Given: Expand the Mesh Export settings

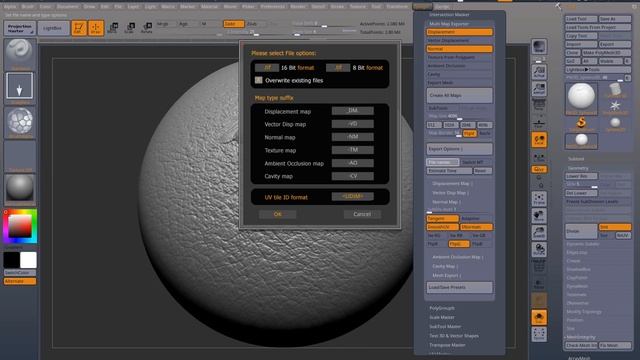Looking at the screenshot, I should [x=447, y=276].
